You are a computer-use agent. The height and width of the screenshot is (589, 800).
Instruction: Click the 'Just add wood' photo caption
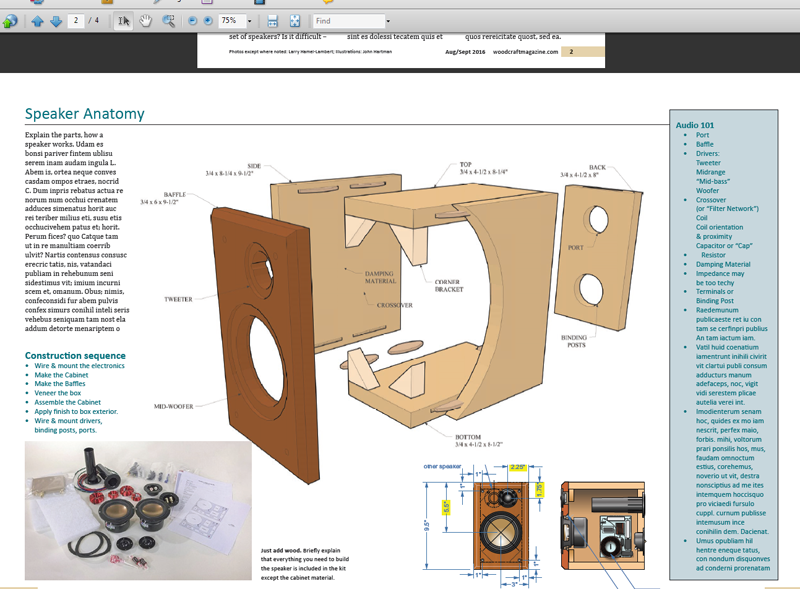pos(305,564)
